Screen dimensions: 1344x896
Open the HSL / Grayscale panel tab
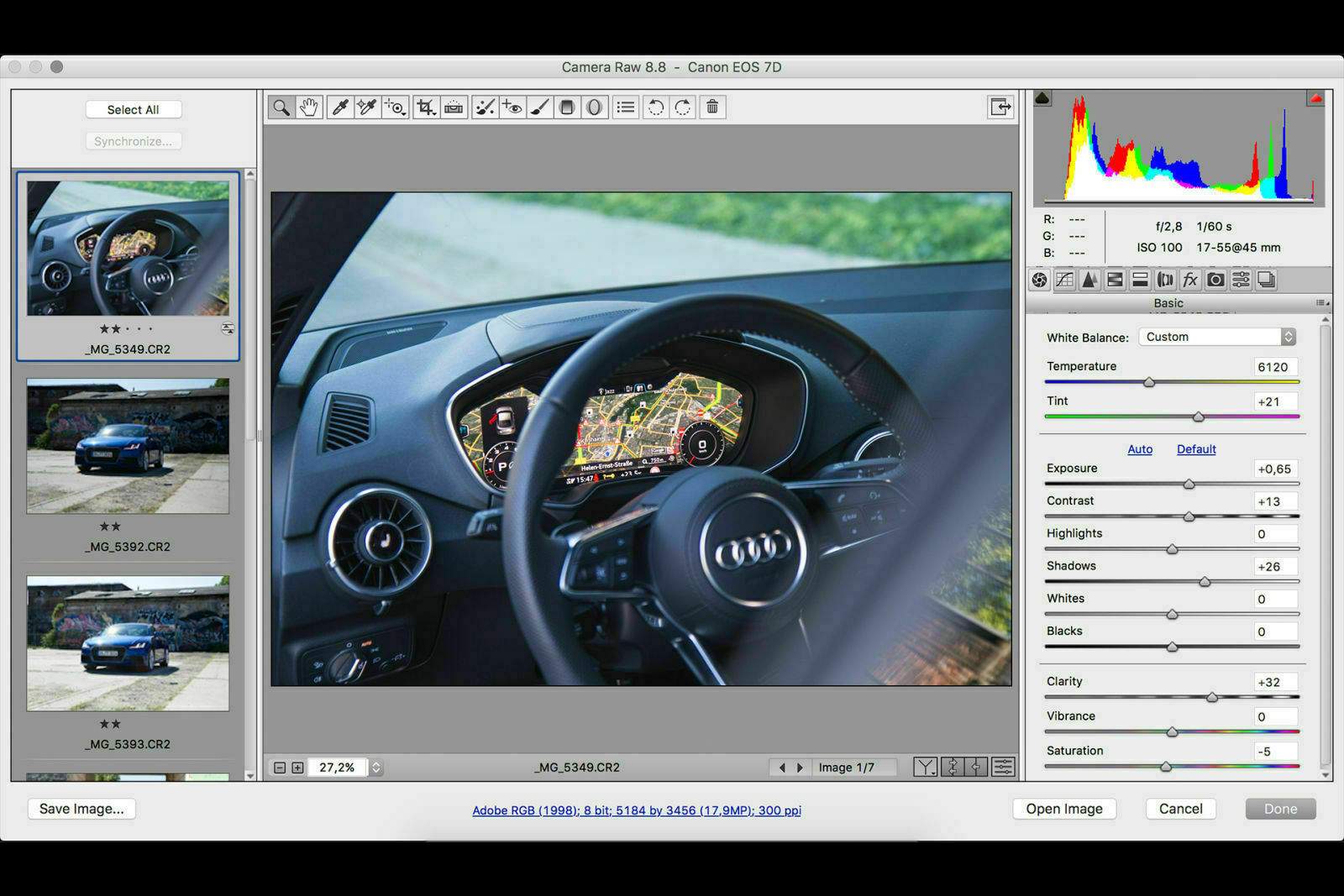point(1115,280)
